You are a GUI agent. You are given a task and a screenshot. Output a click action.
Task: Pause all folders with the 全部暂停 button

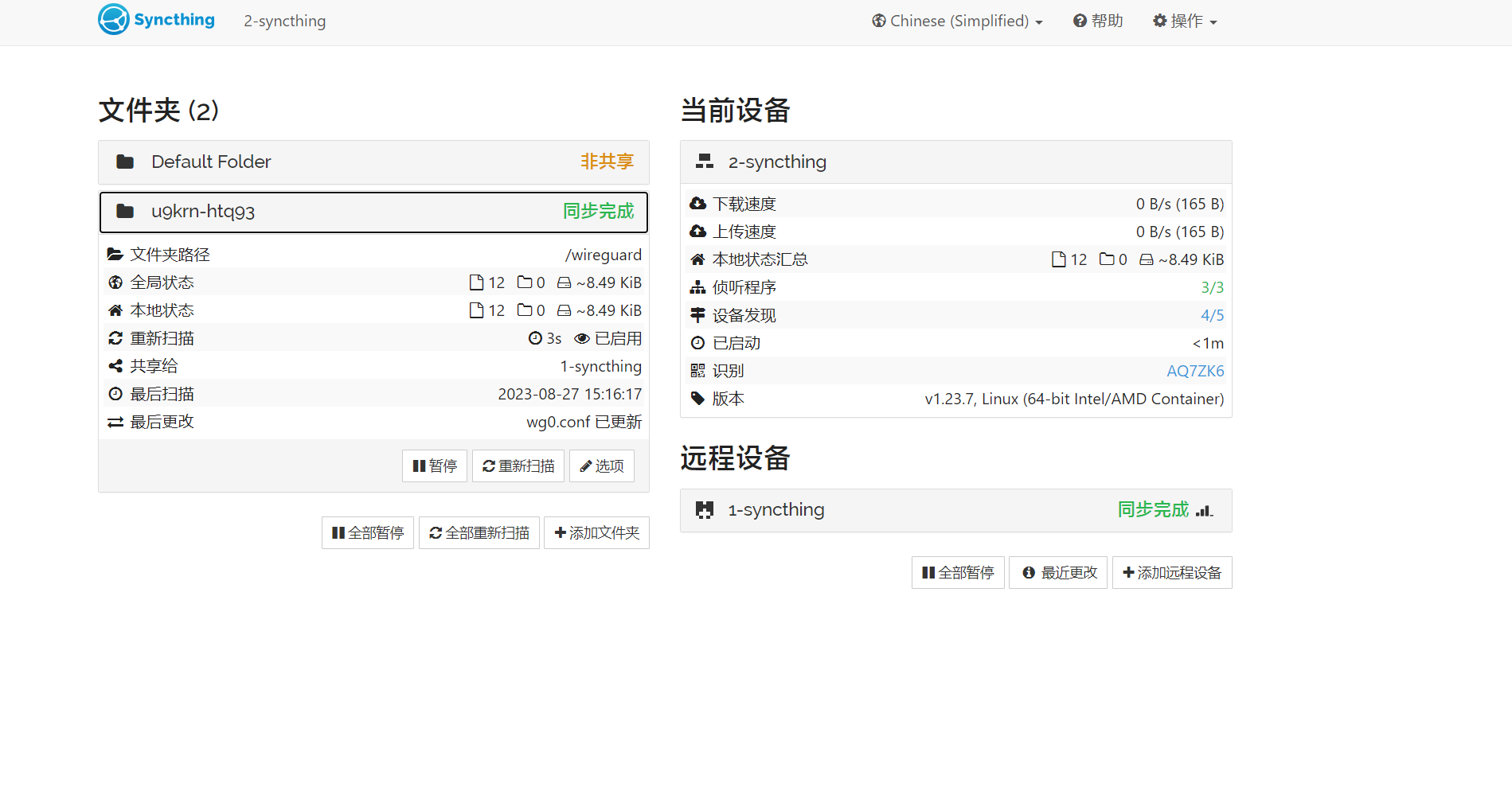click(x=368, y=532)
